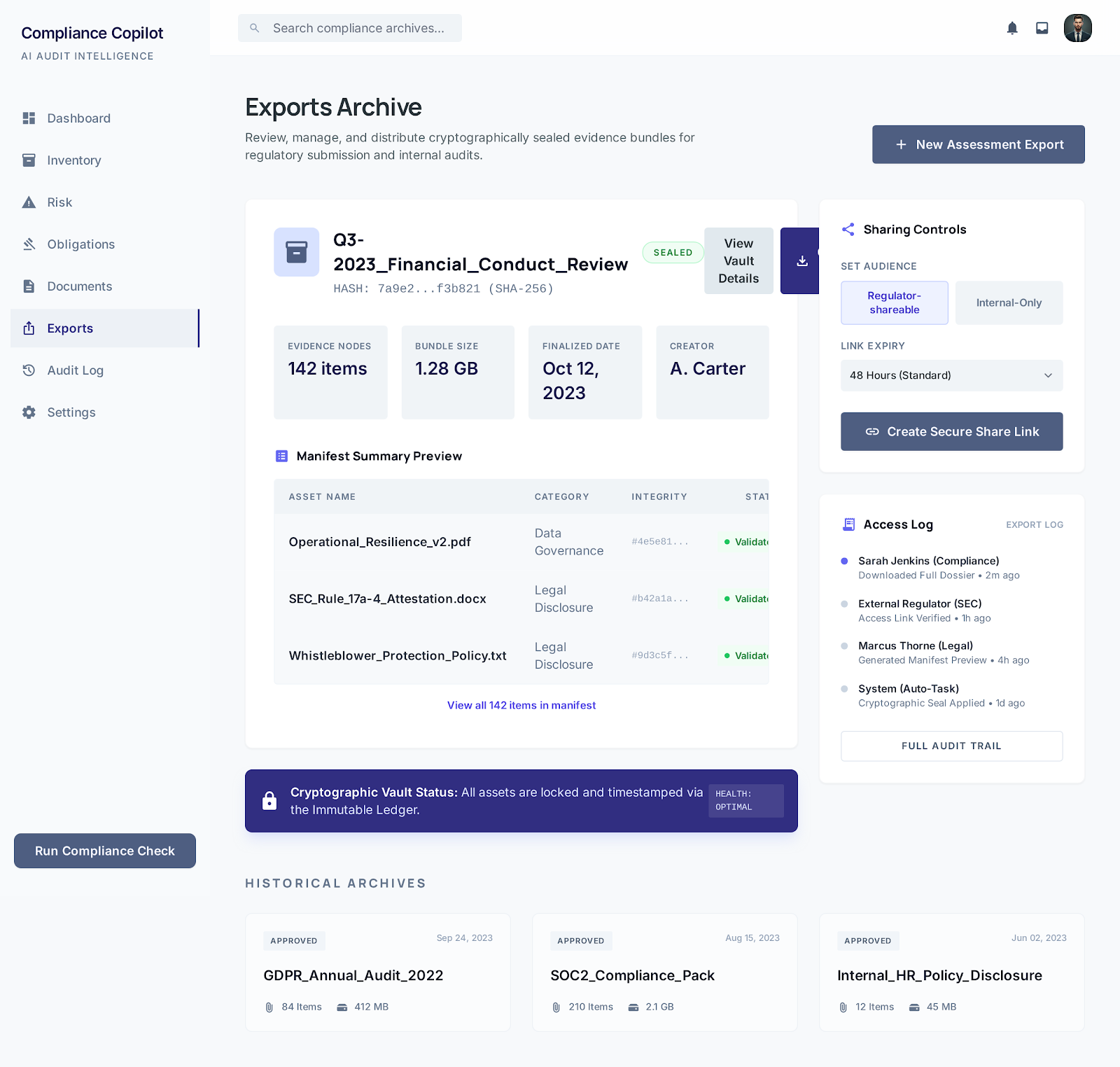Open View all 142 items link
Viewport: 1120px width, 1067px height.
click(521, 705)
